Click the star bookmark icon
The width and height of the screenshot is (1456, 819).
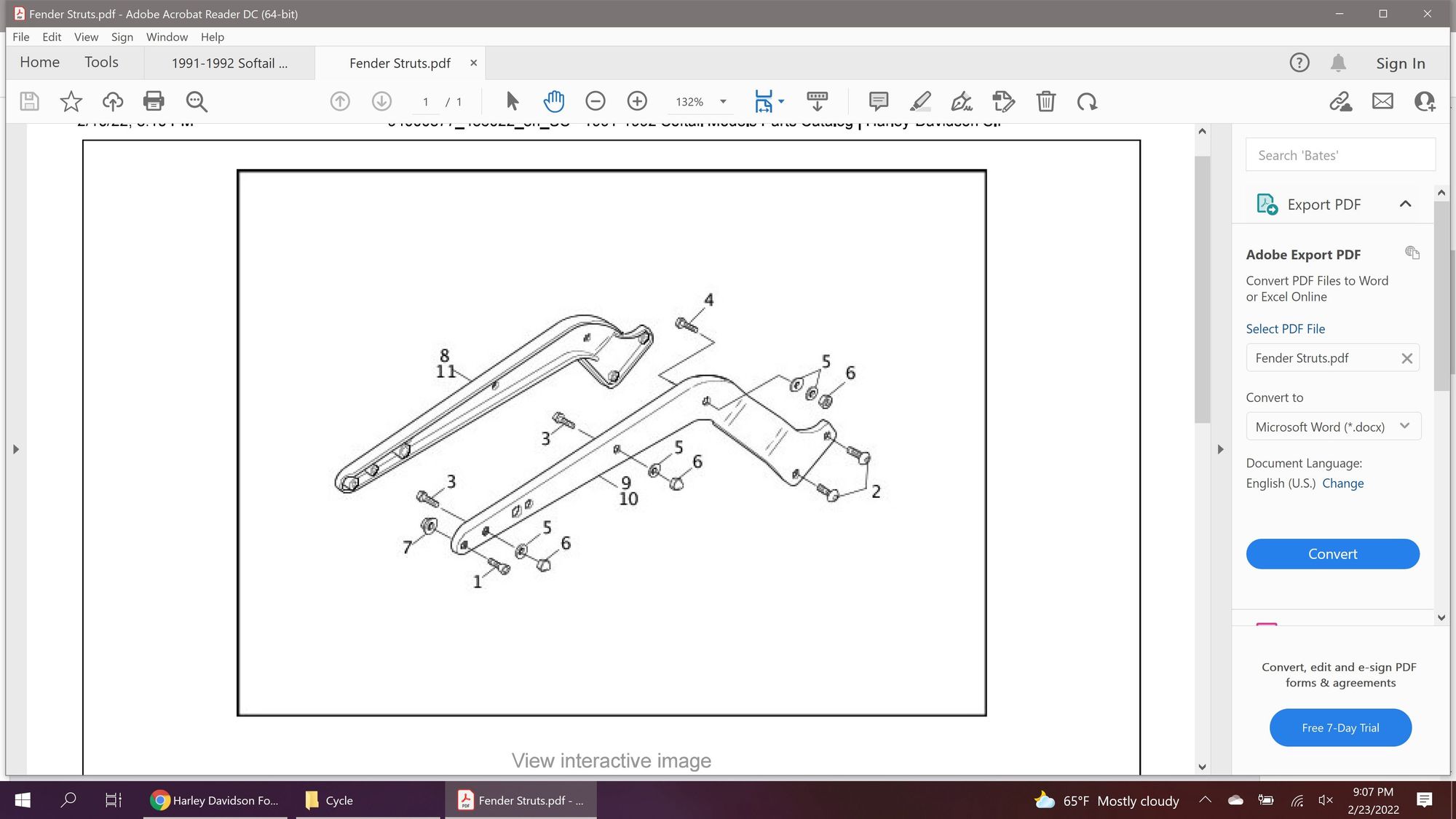(x=71, y=101)
